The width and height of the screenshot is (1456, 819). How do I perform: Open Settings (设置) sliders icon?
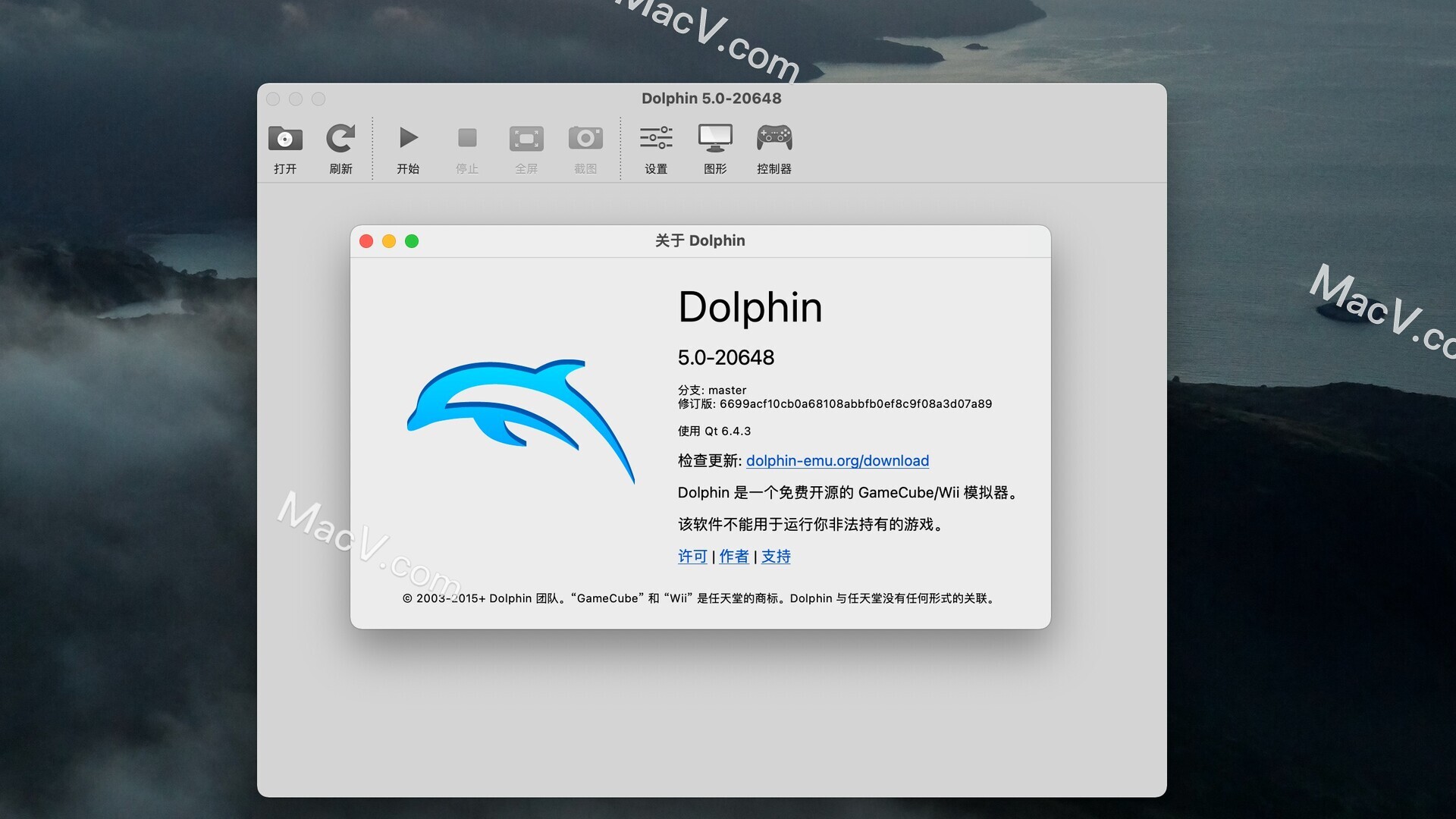pyautogui.click(x=656, y=138)
